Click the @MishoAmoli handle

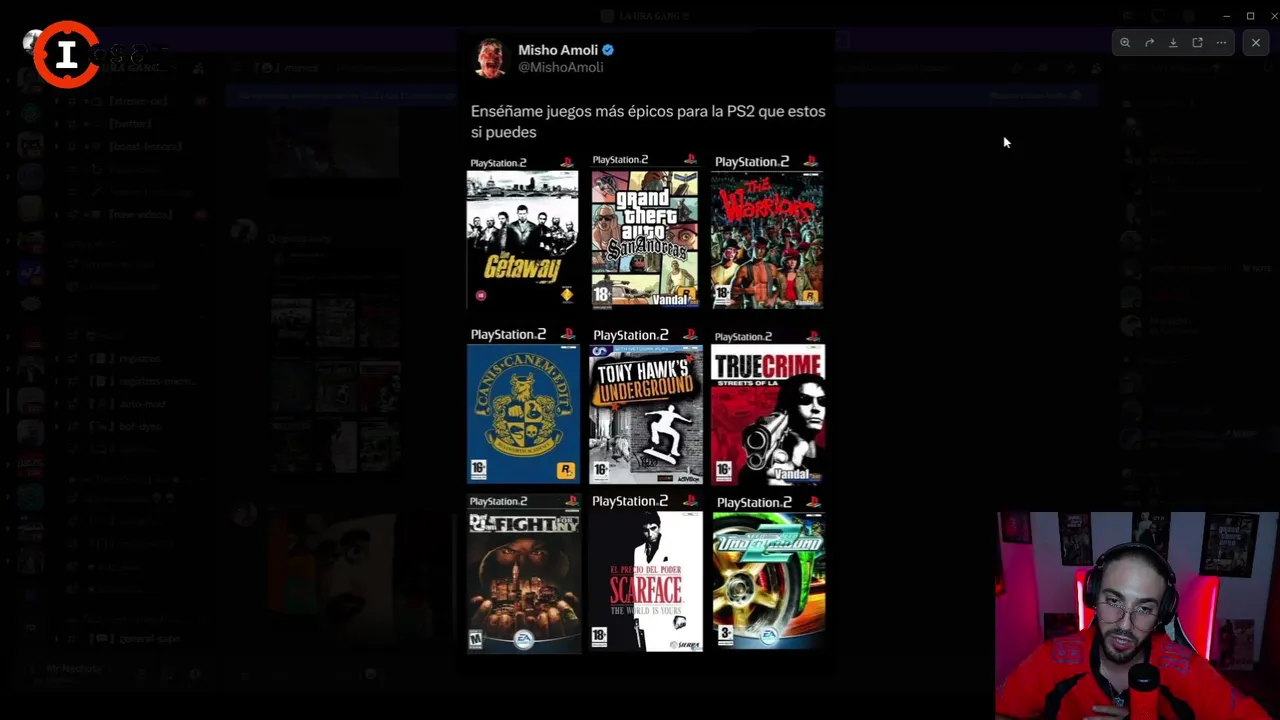pyautogui.click(x=560, y=67)
